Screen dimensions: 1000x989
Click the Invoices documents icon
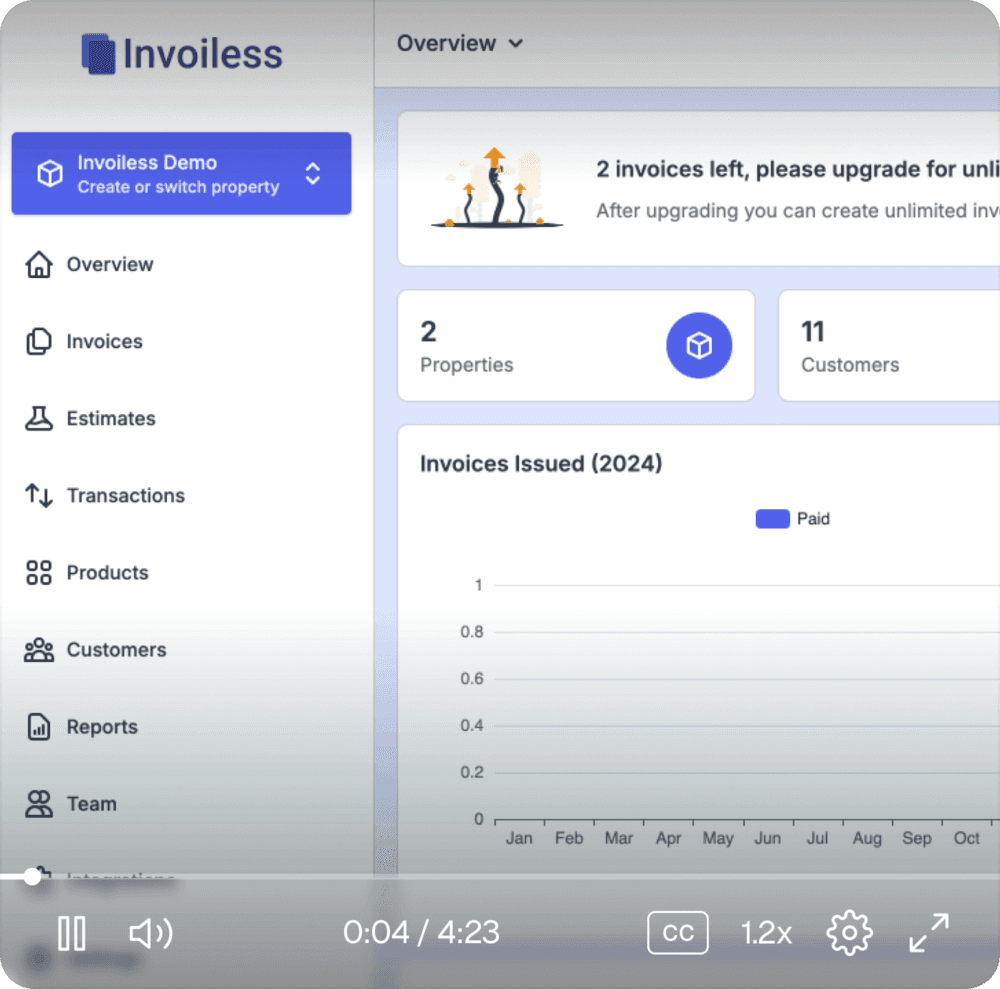click(39, 341)
